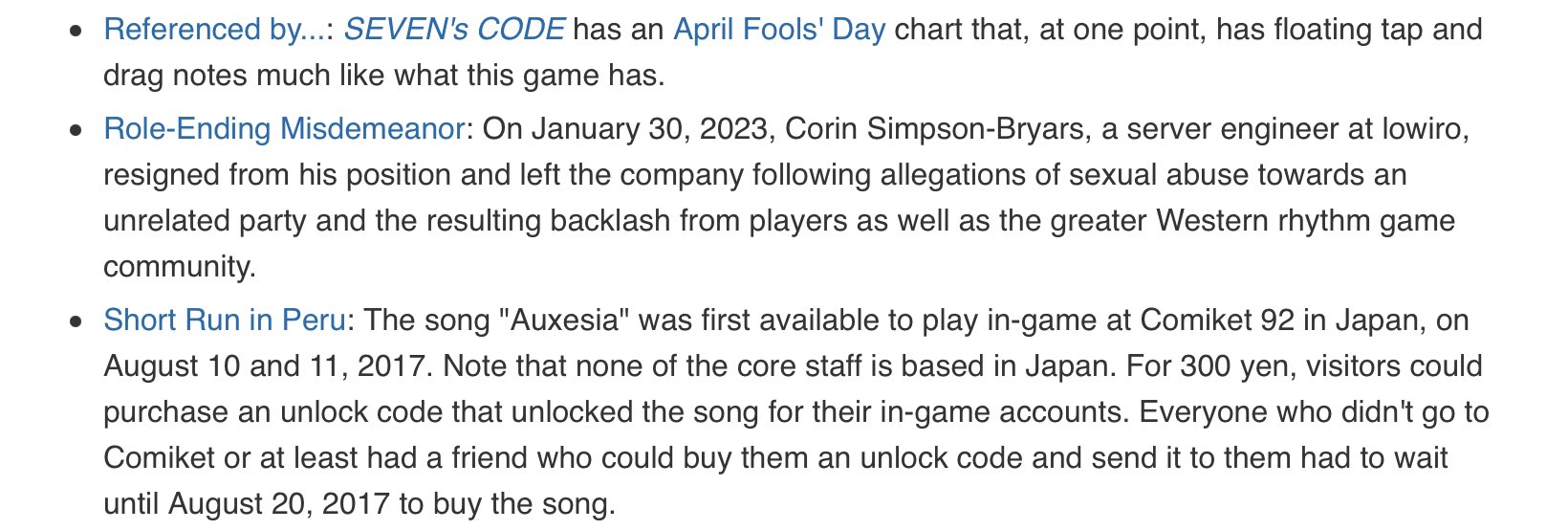Click the bullet before "Referenced by..."
Image resolution: width=1568 pixels, height=530 pixels.
point(76,32)
